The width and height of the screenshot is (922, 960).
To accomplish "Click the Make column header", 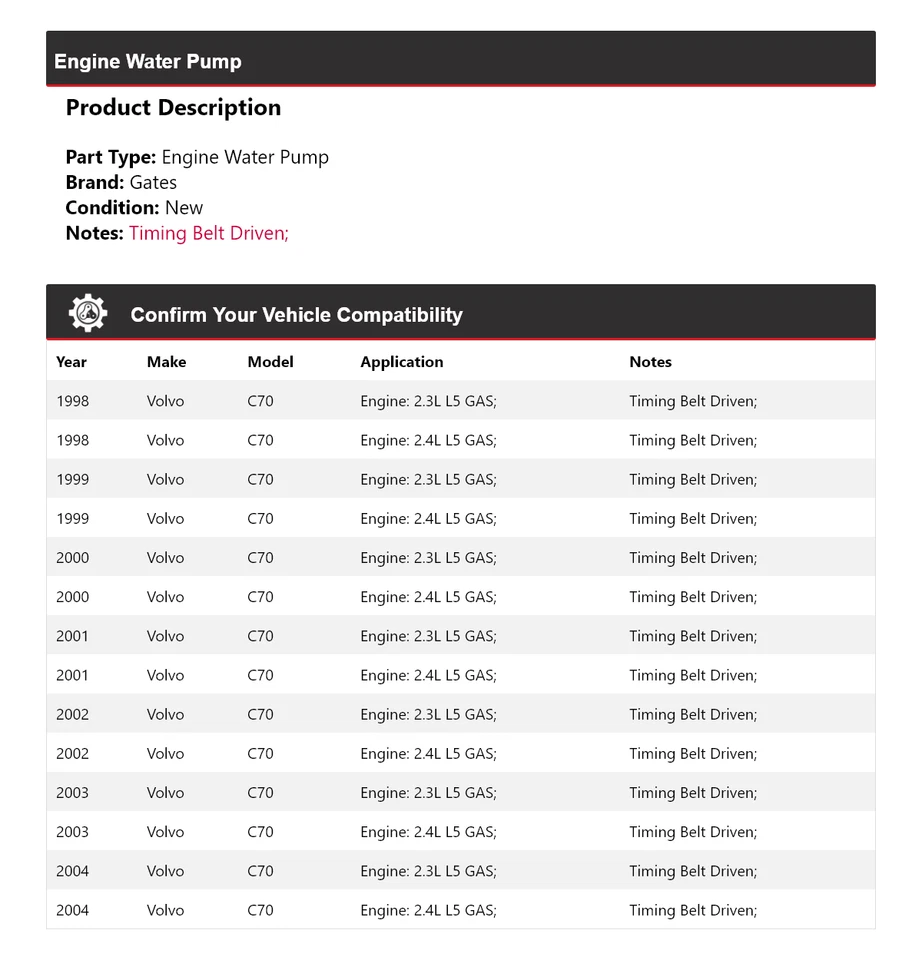I will (166, 362).
